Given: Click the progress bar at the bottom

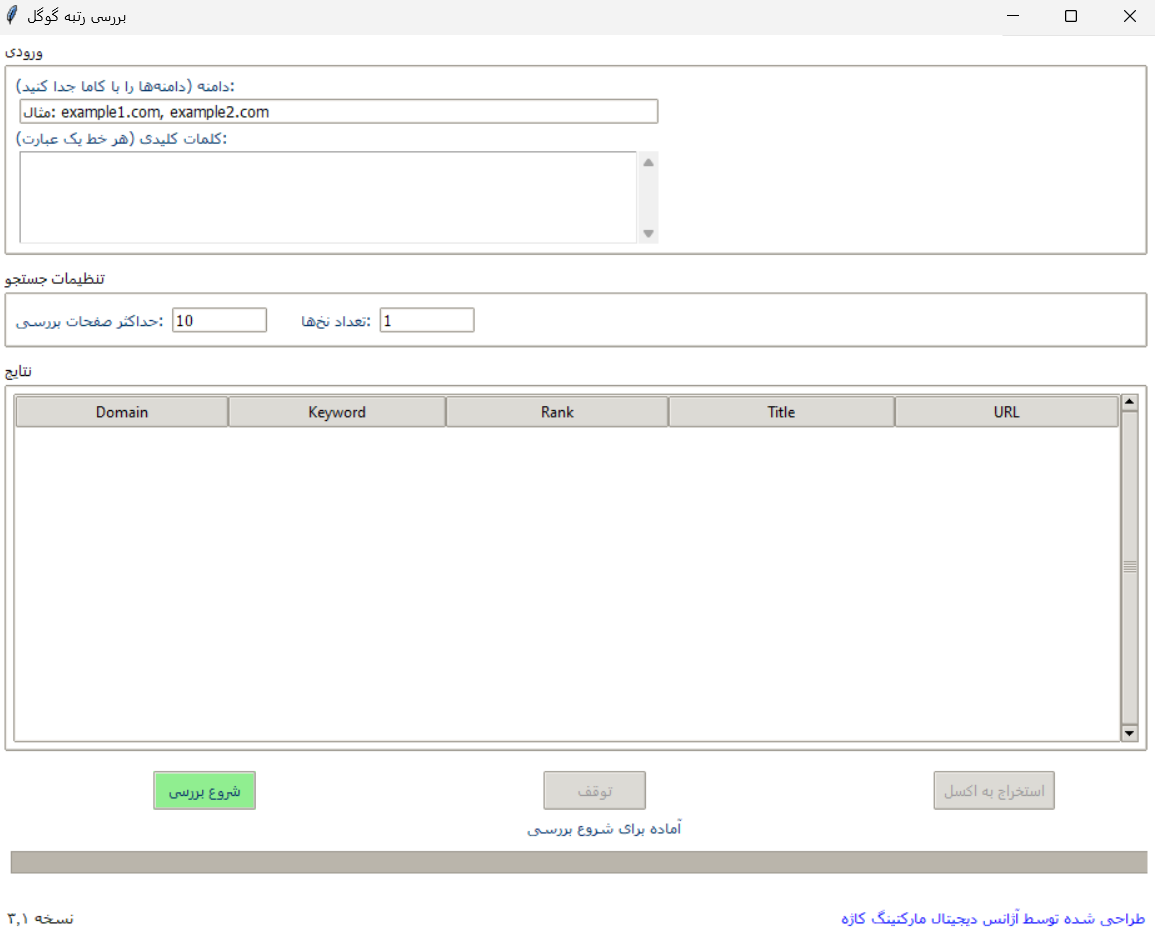Looking at the screenshot, I should tap(579, 862).
